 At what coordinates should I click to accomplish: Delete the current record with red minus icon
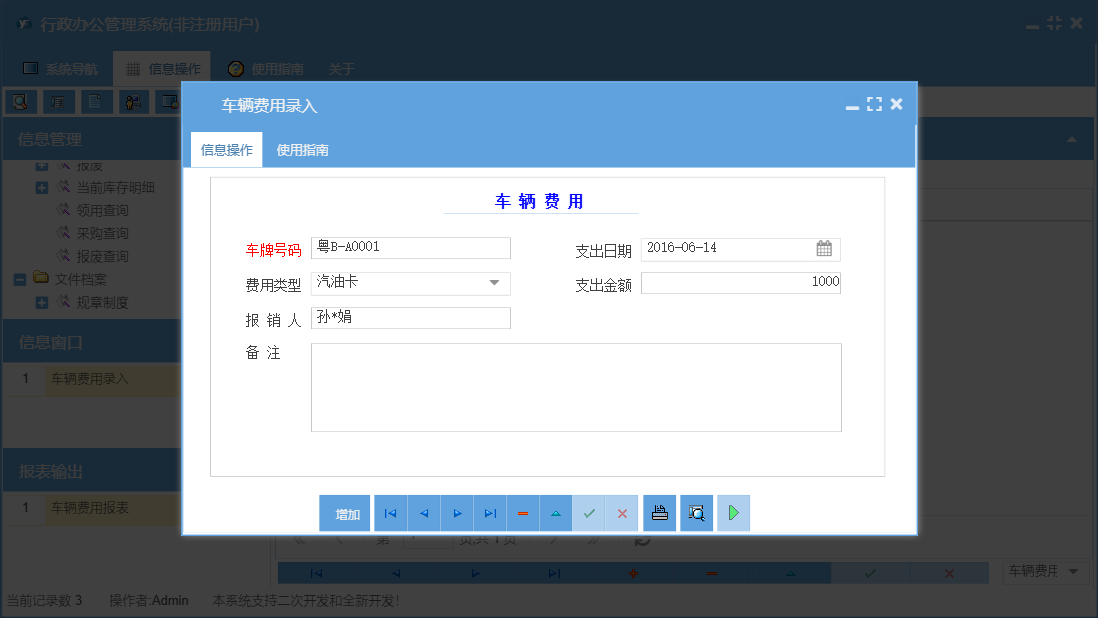[x=523, y=512]
